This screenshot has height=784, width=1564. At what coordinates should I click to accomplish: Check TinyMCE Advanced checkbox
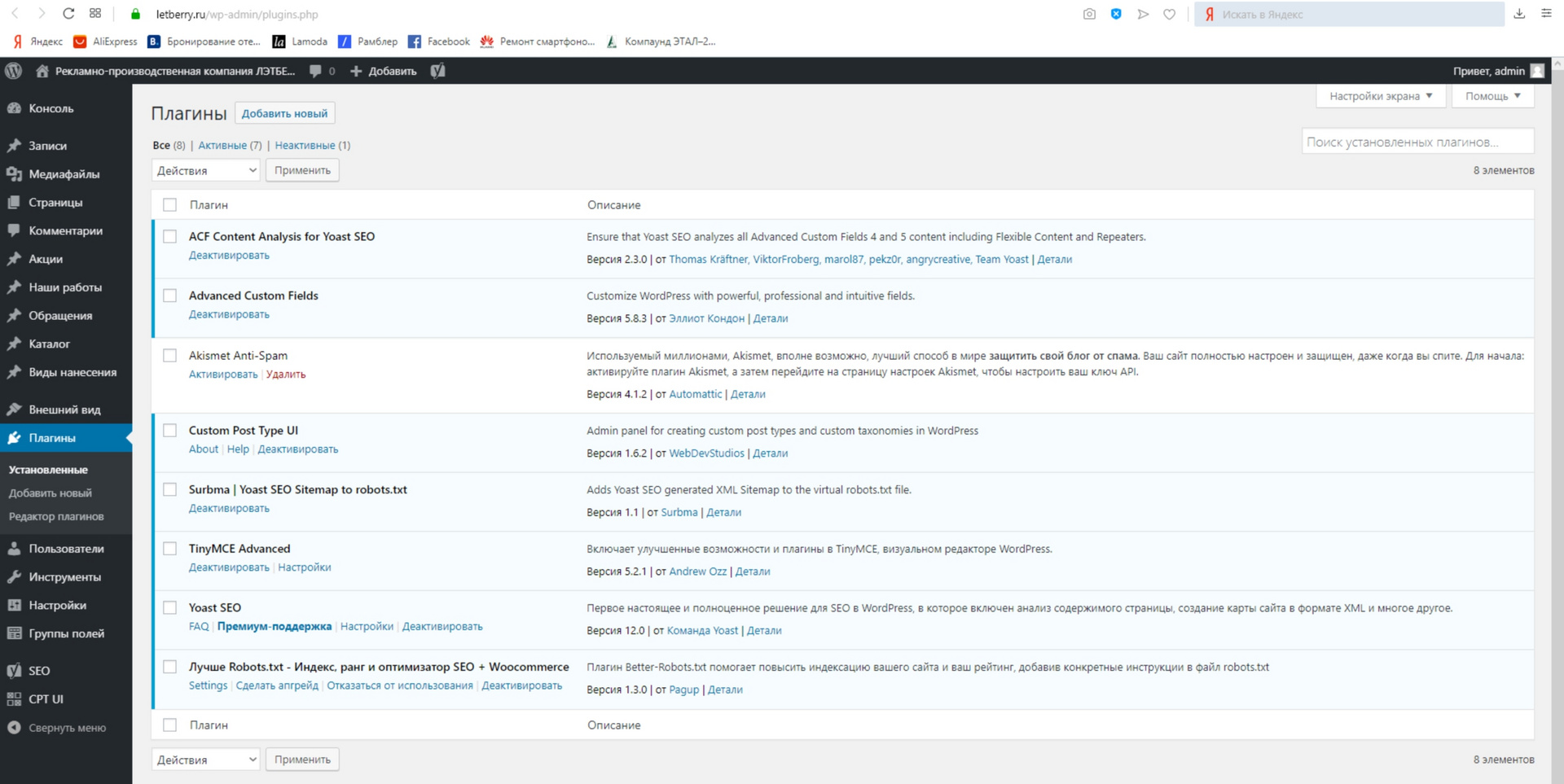click(x=169, y=549)
